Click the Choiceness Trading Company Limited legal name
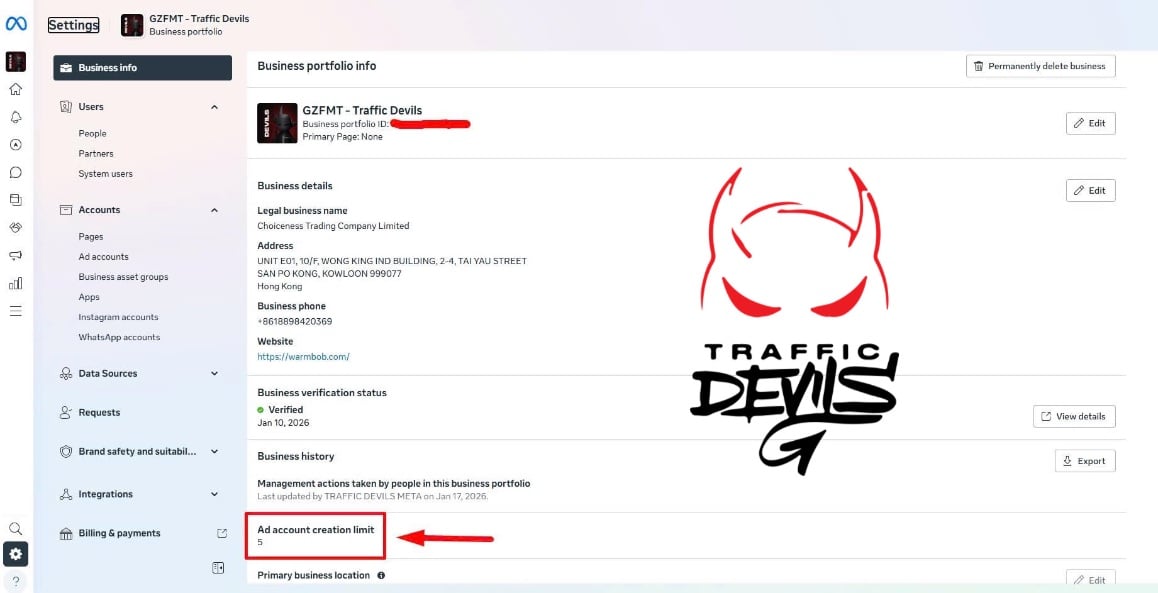The height and width of the screenshot is (593, 1158). pyautogui.click(x=333, y=226)
